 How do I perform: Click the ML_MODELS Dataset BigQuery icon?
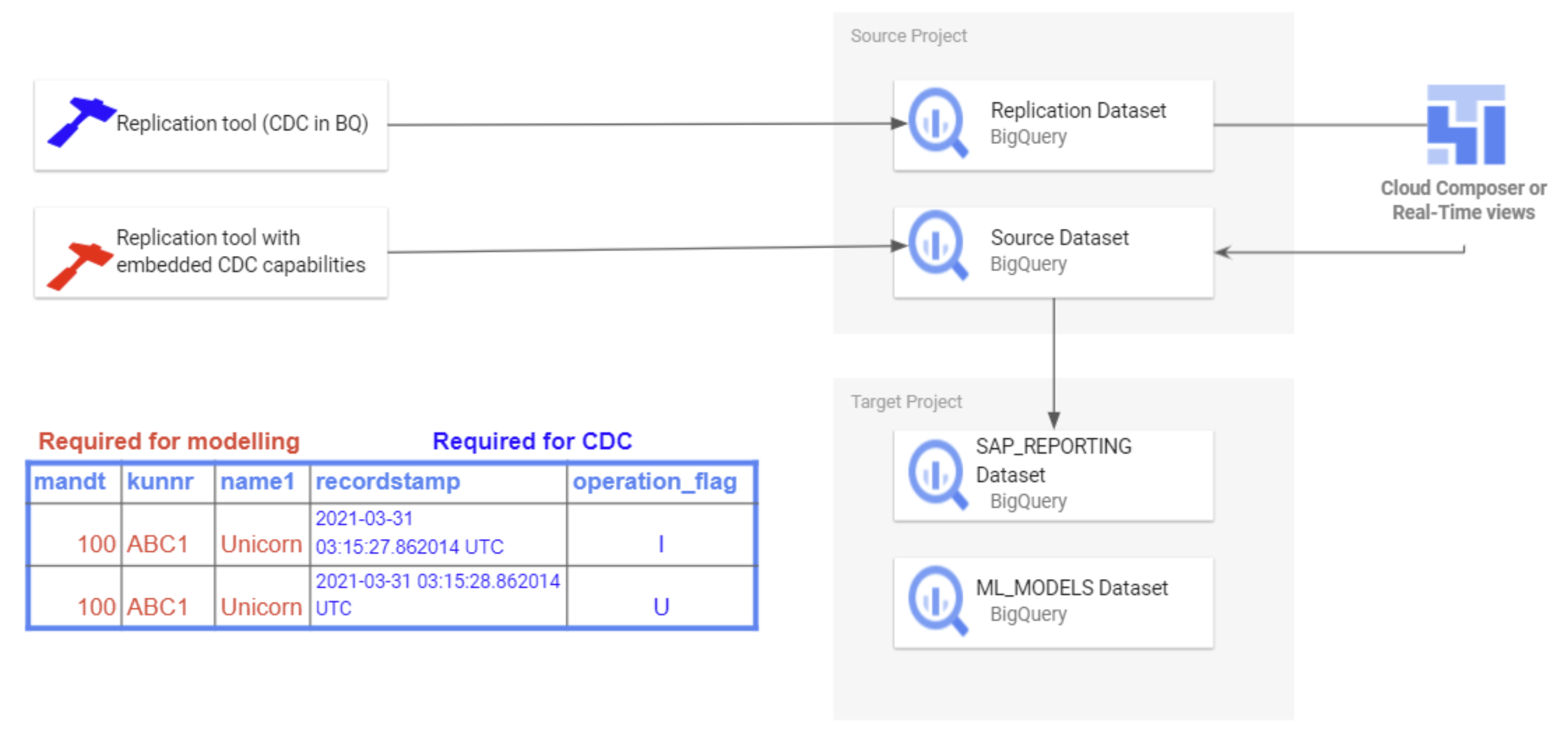click(937, 600)
